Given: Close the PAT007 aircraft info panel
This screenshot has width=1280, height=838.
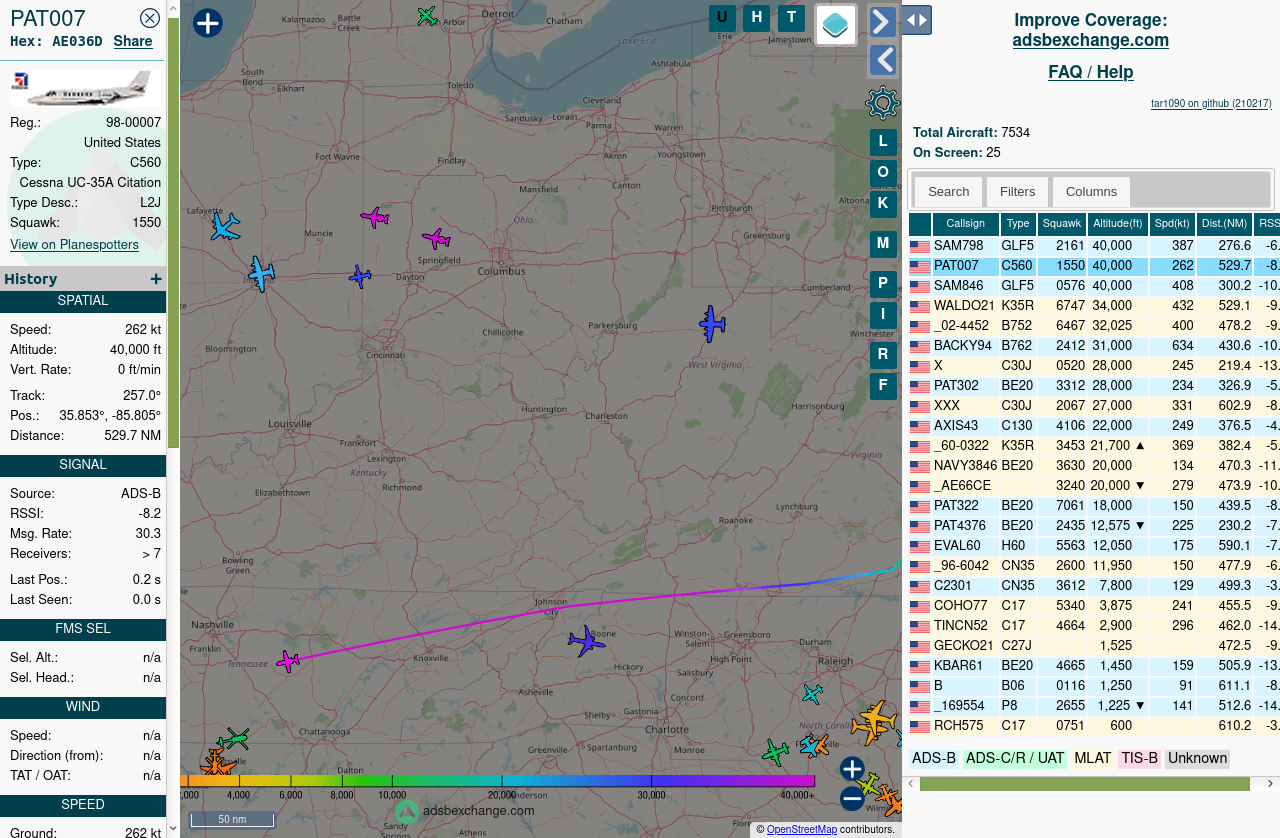Looking at the screenshot, I should [150, 18].
